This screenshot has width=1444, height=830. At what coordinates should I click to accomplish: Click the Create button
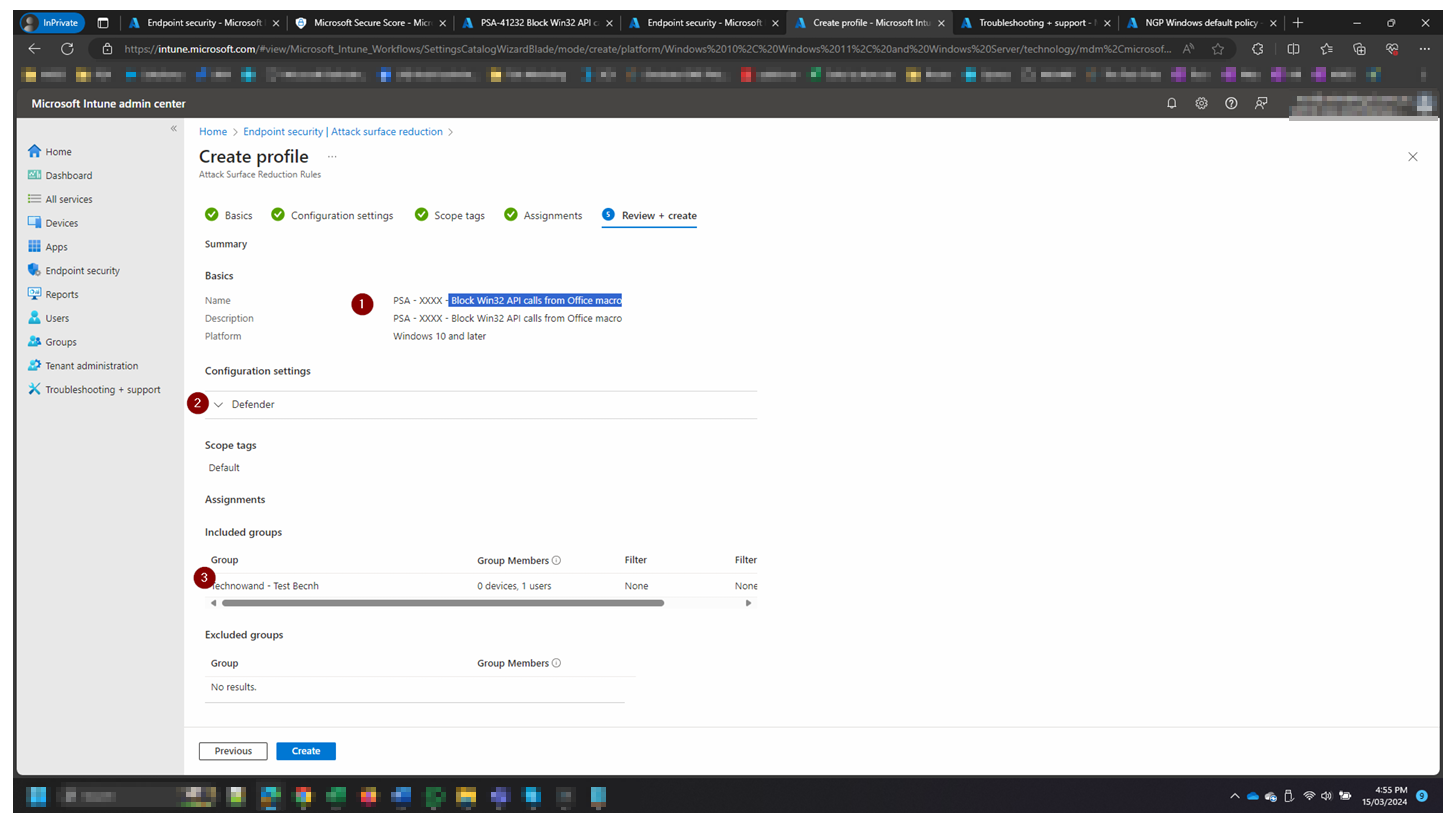pos(306,751)
